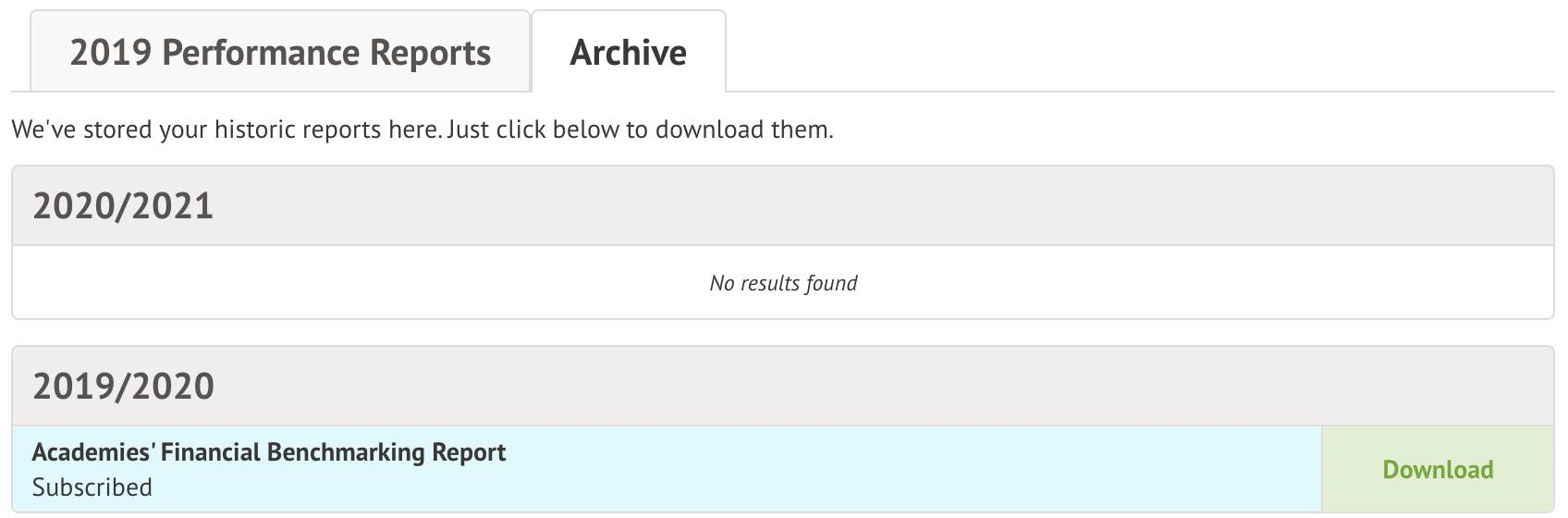Click the 2019/2020 section header
The width and height of the screenshot is (1568, 518).
click(x=782, y=387)
